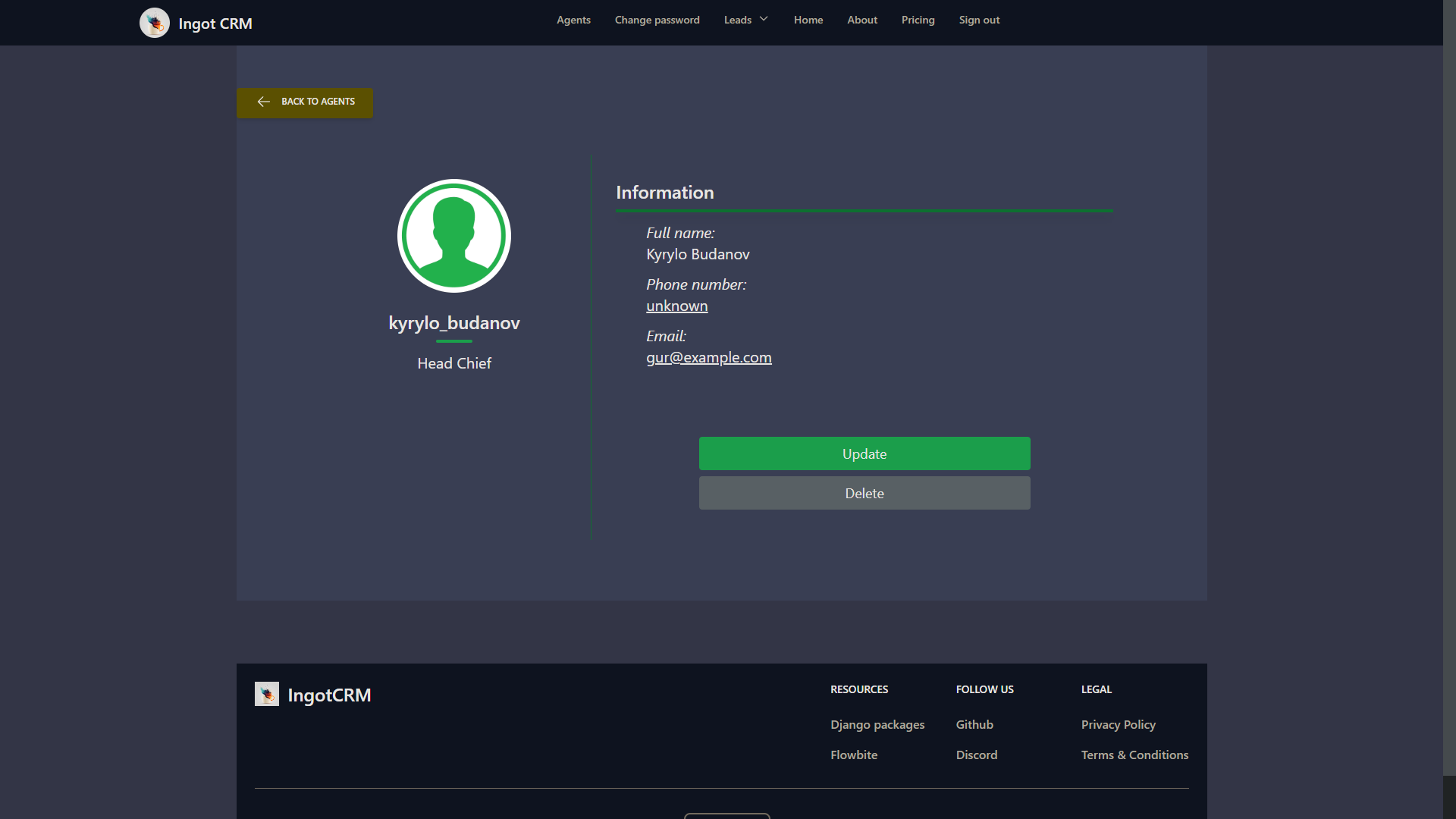This screenshot has width=1456, height=819.
Task: Open Terms & Conditions link
Action: point(1134,755)
